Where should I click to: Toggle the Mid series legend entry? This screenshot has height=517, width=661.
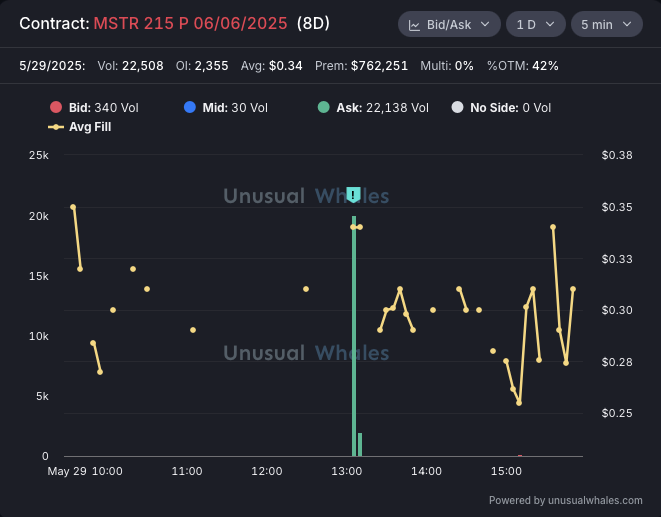(x=226, y=108)
